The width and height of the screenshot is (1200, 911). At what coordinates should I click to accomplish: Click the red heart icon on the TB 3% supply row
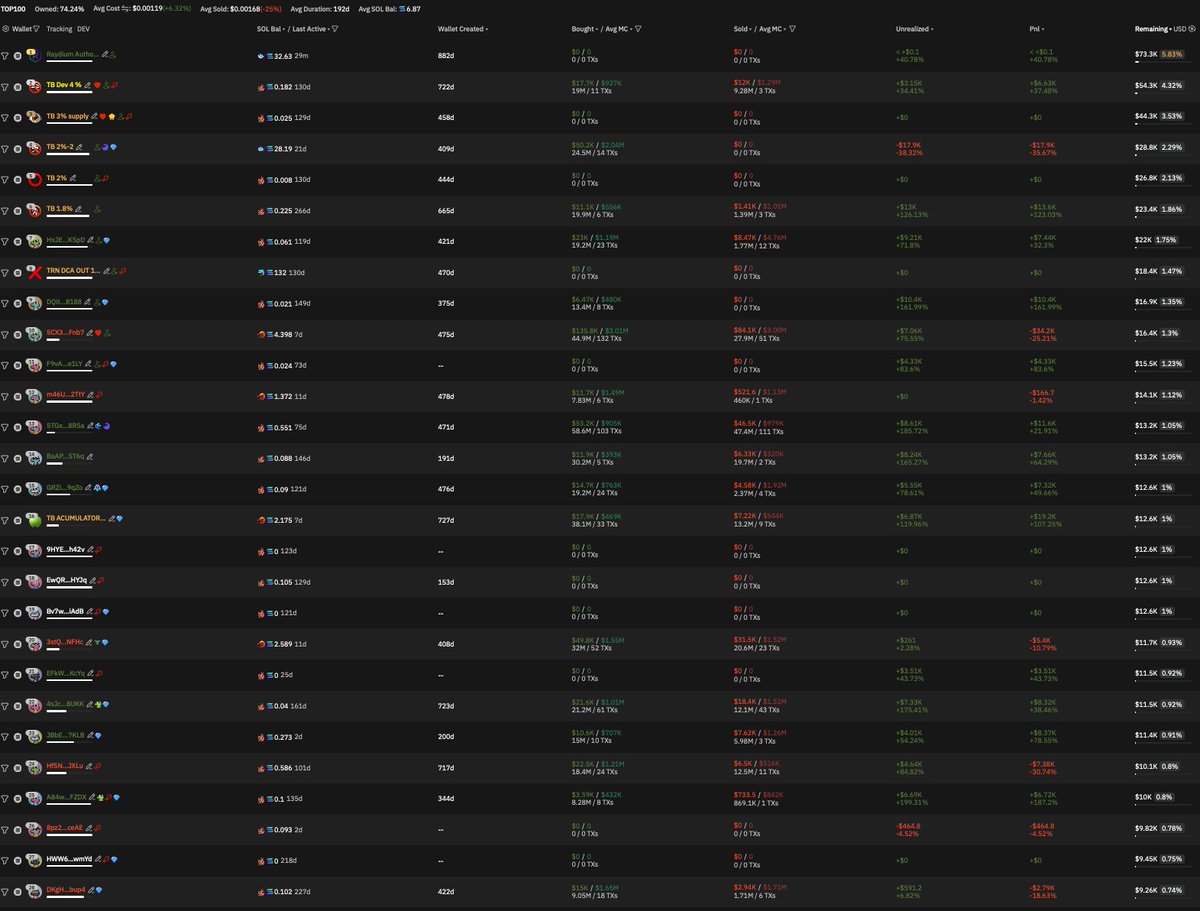[x=103, y=116]
